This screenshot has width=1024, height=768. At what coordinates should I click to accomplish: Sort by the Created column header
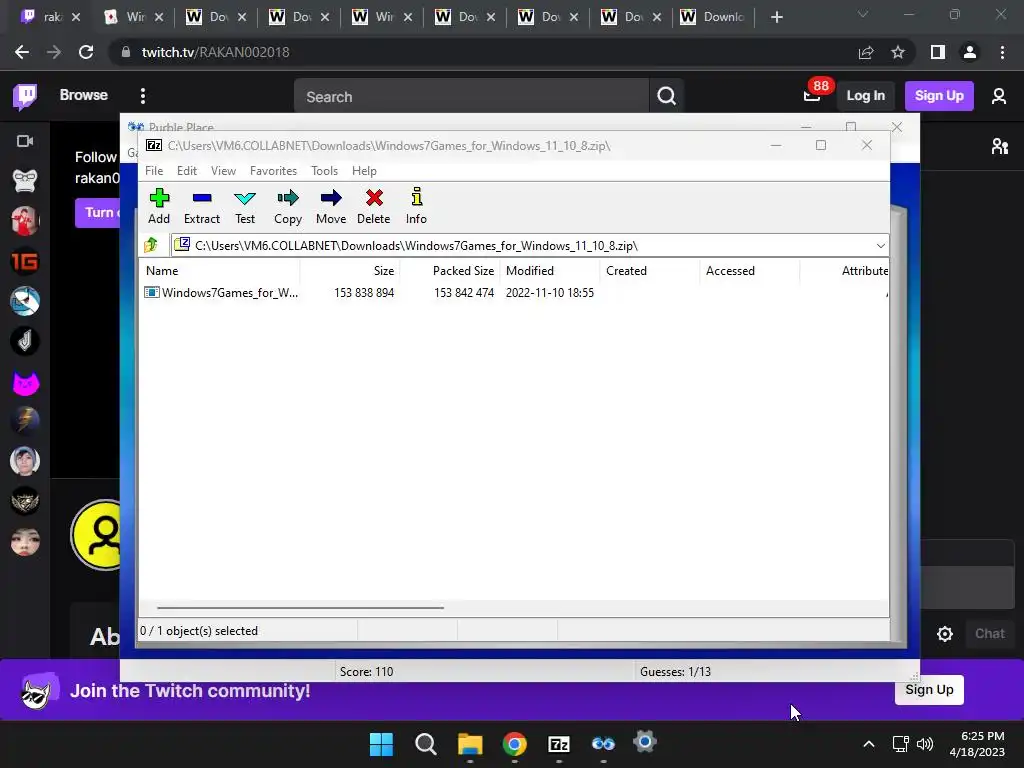[650, 270]
